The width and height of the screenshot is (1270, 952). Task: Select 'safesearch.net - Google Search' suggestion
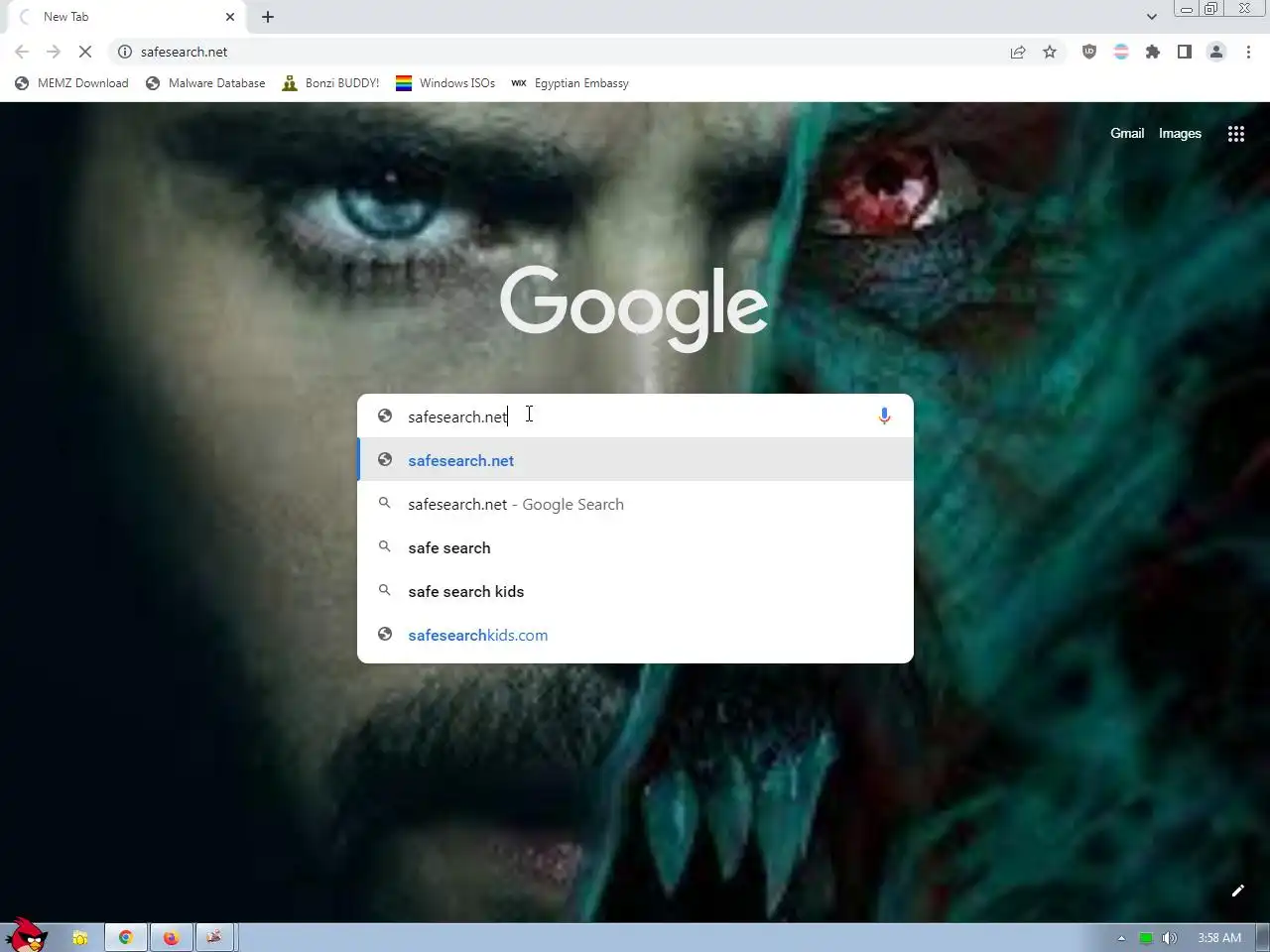tap(635, 504)
